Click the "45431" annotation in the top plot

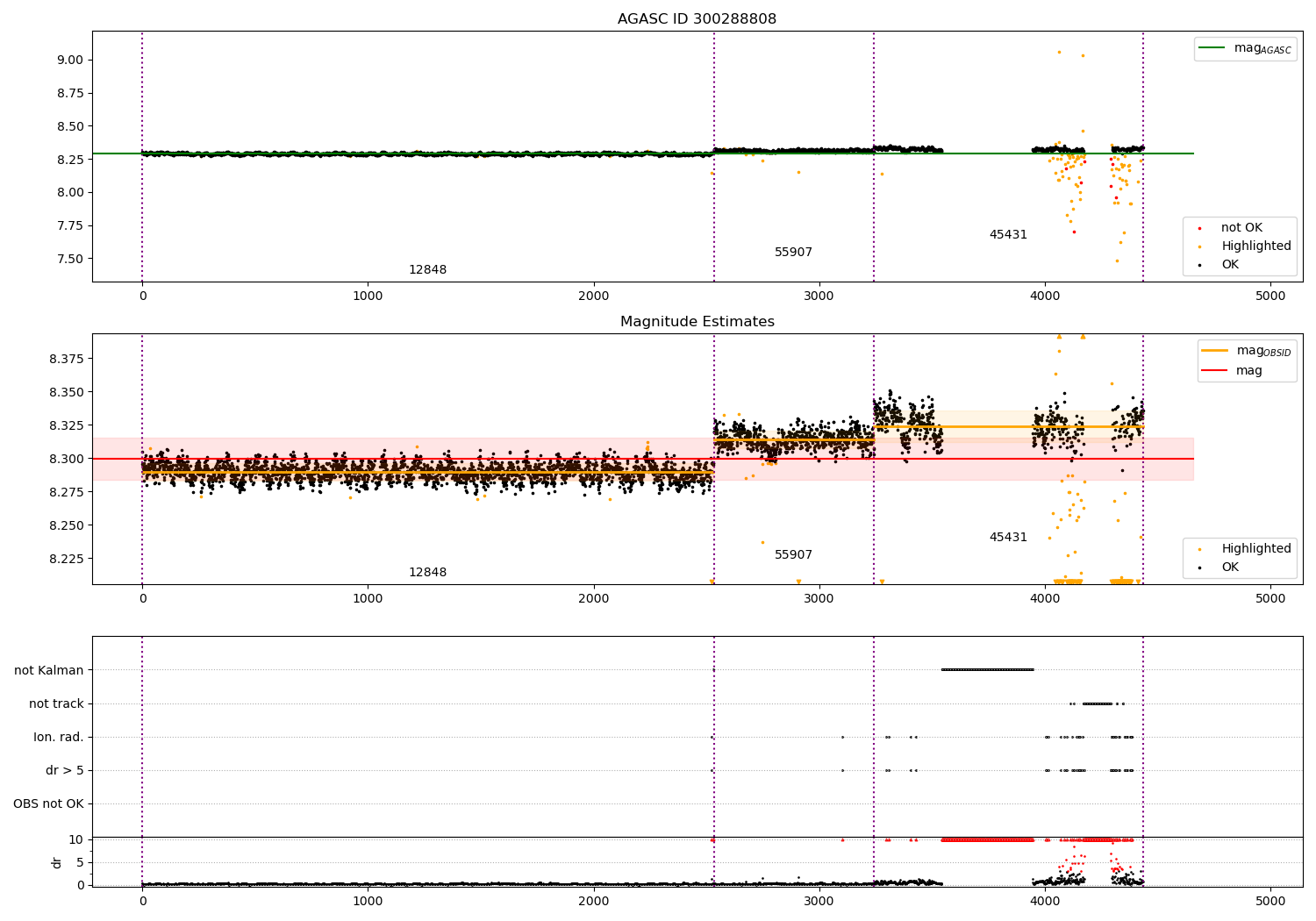[x=1008, y=235]
